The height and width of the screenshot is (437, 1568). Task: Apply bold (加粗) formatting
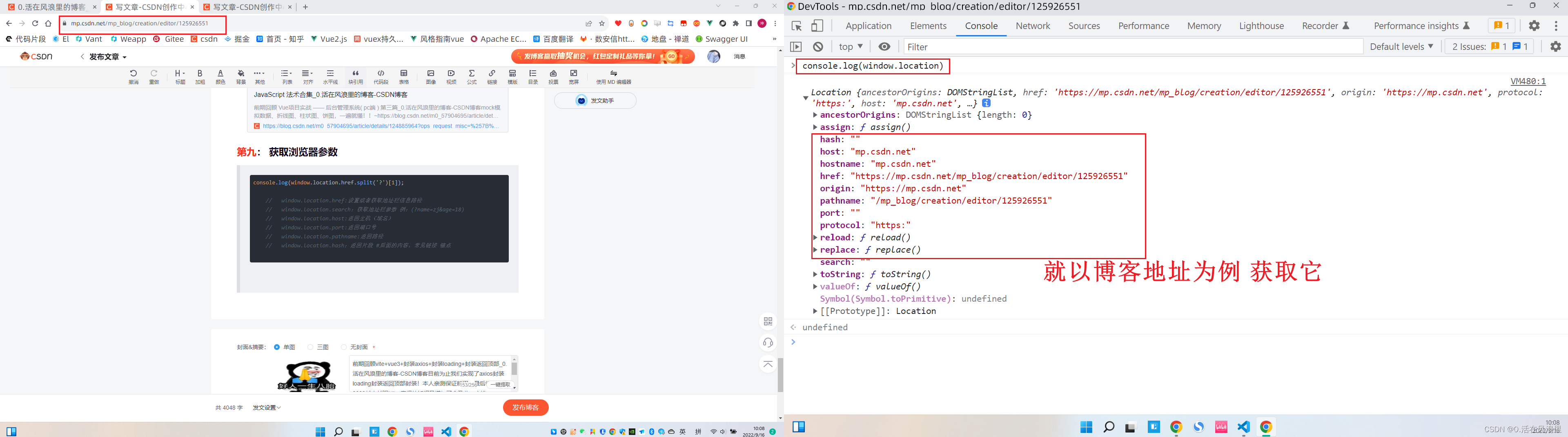coord(200,77)
